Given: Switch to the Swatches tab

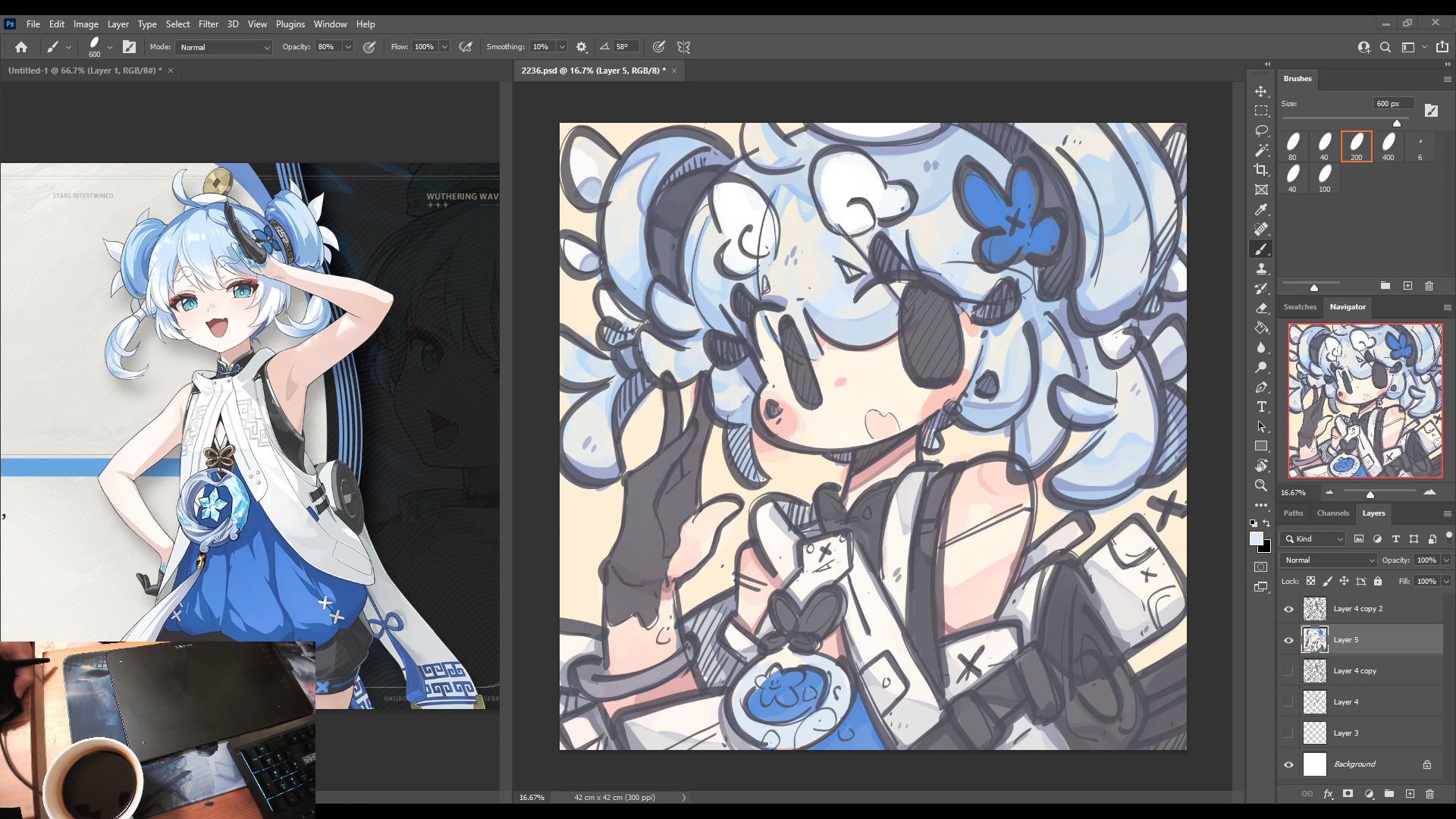Looking at the screenshot, I should [1300, 307].
